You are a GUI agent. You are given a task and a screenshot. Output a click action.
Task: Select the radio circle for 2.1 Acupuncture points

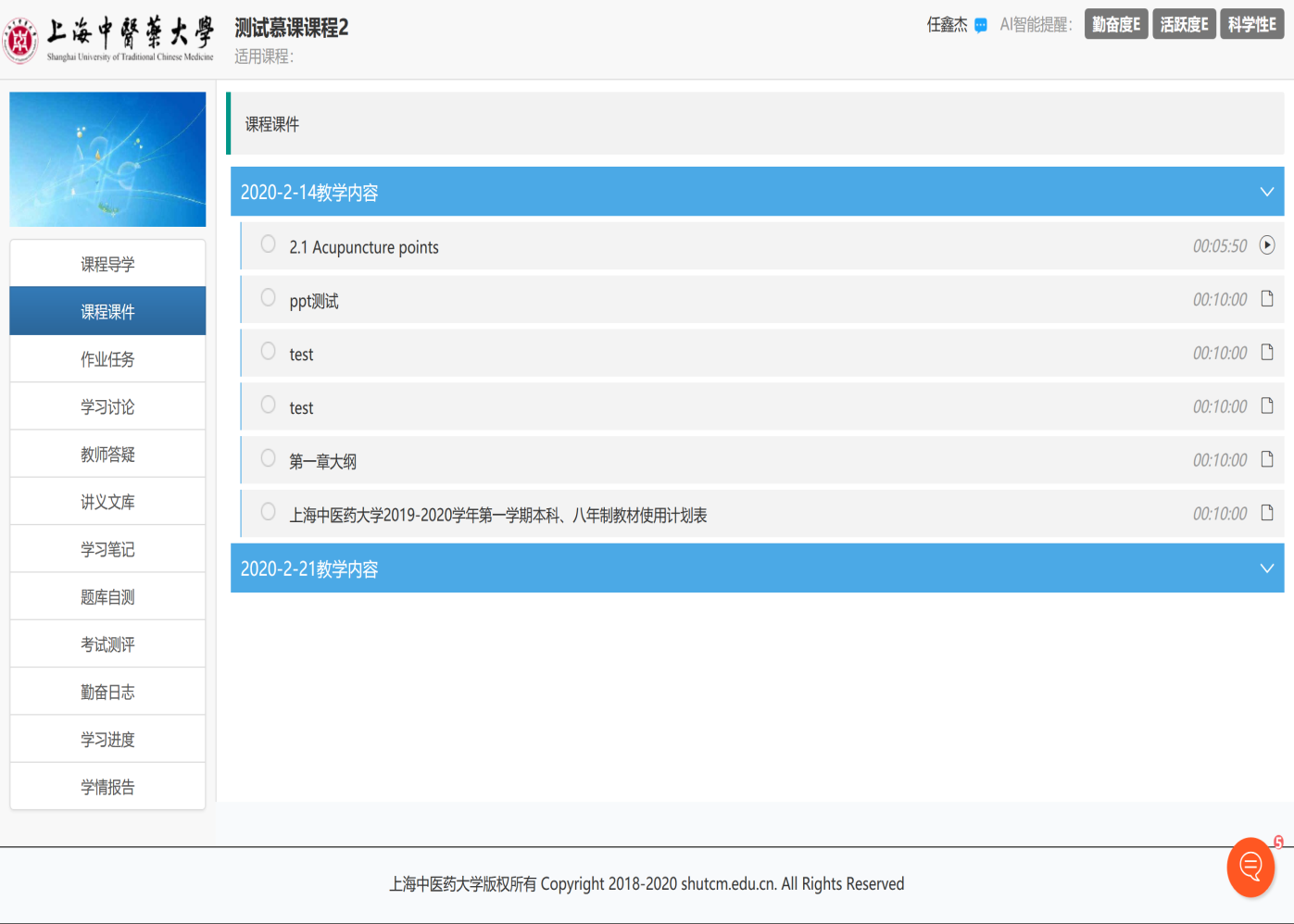pos(269,243)
